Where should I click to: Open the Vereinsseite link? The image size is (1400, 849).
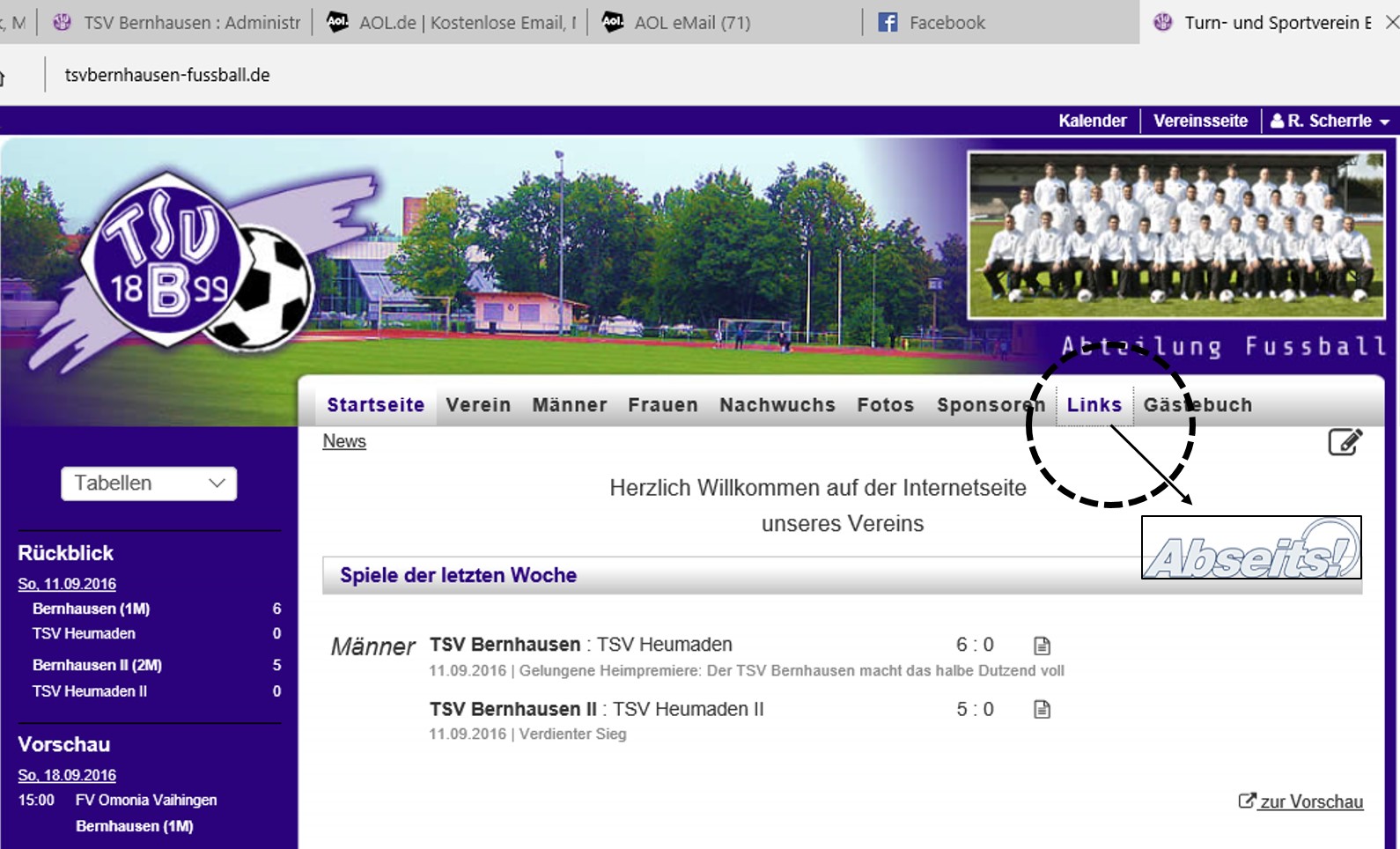click(1200, 121)
